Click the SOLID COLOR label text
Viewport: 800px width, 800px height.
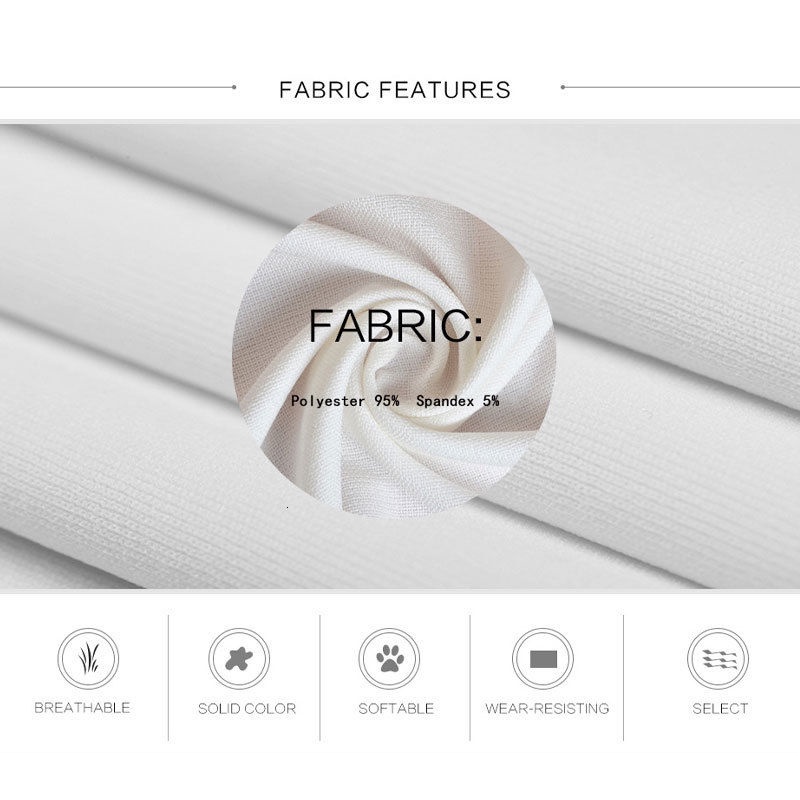[x=247, y=708]
